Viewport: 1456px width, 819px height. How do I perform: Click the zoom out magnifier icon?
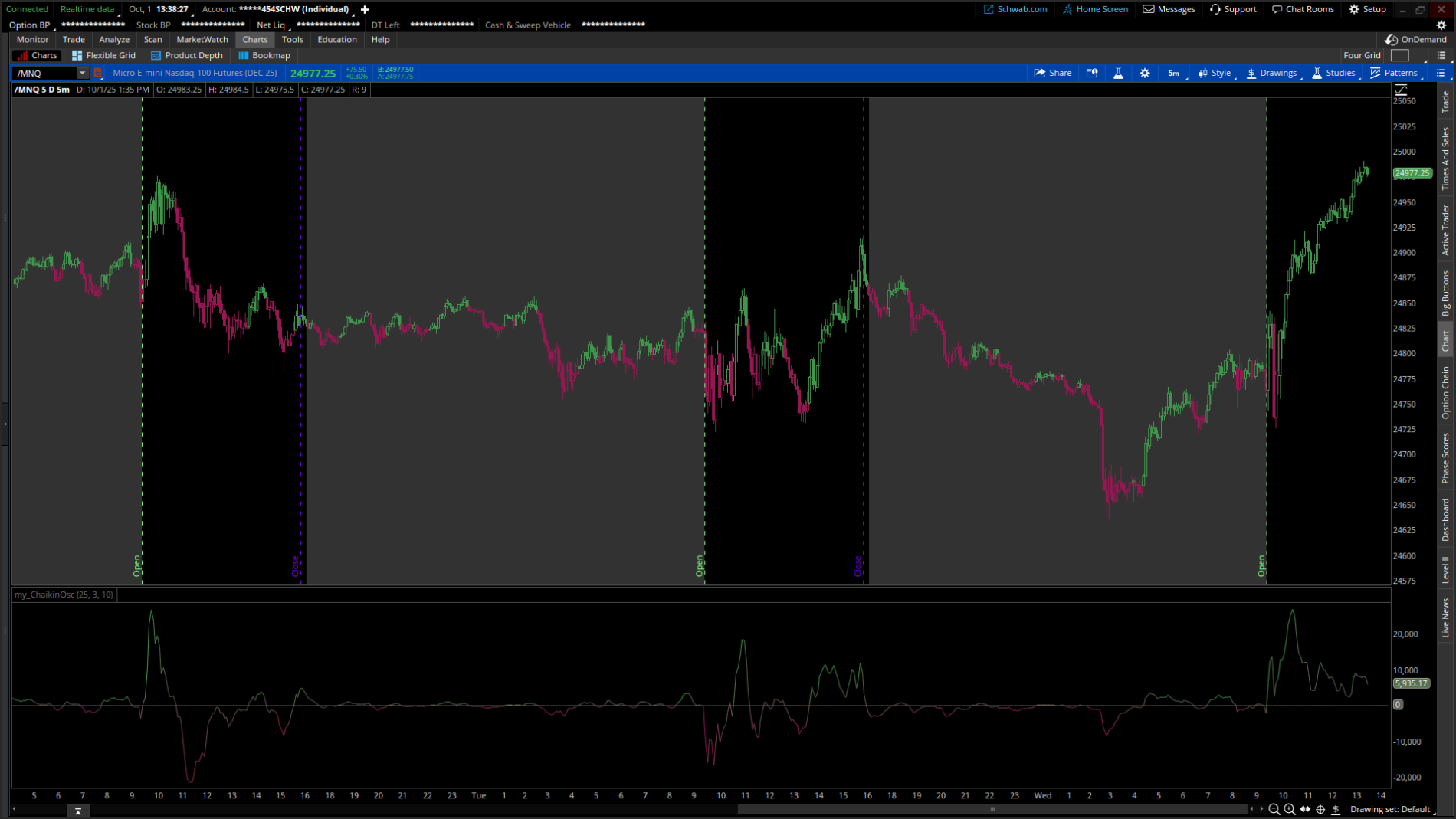tap(1274, 809)
